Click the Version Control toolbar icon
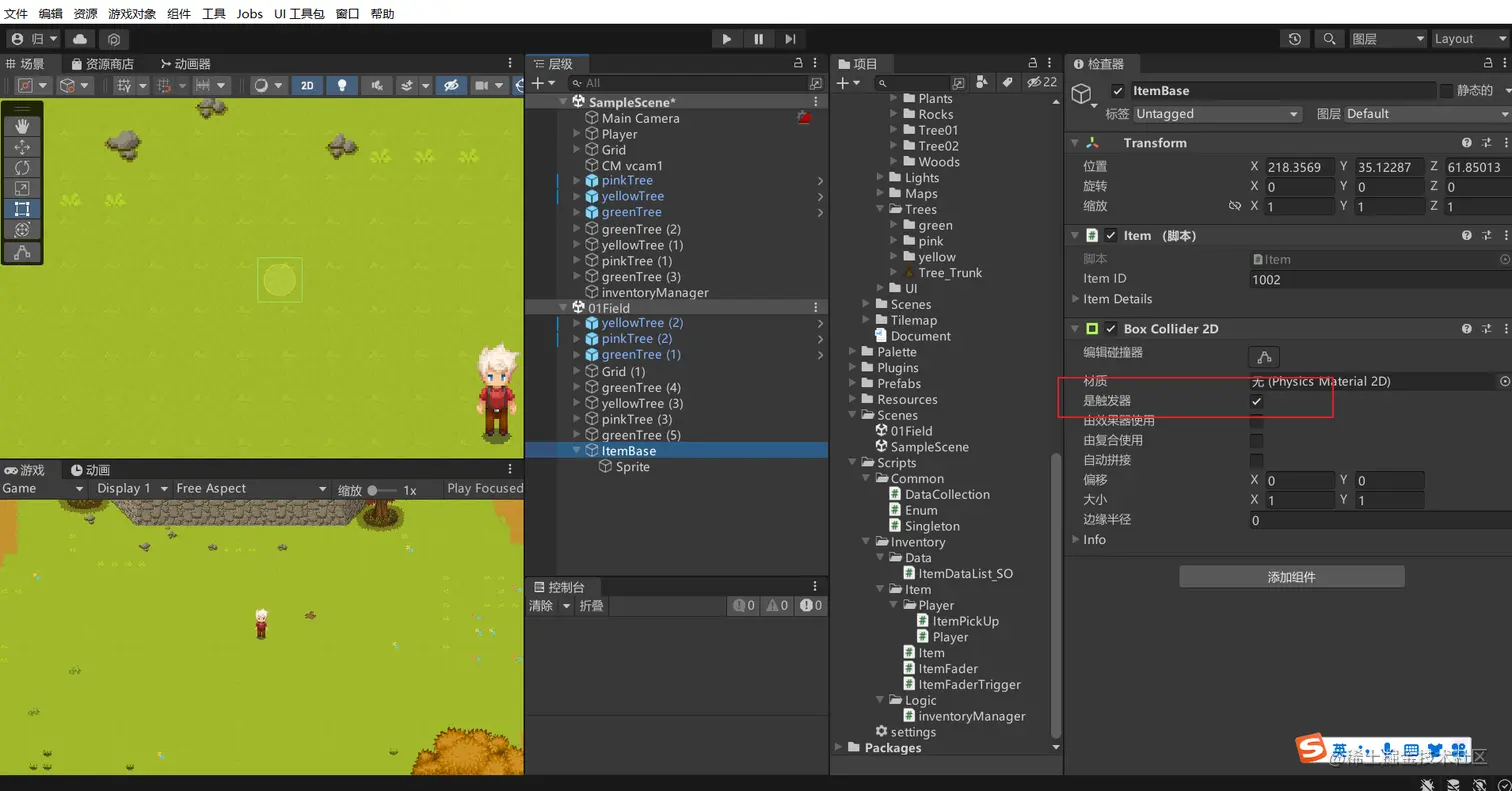This screenshot has height=791, width=1512. 115,39
